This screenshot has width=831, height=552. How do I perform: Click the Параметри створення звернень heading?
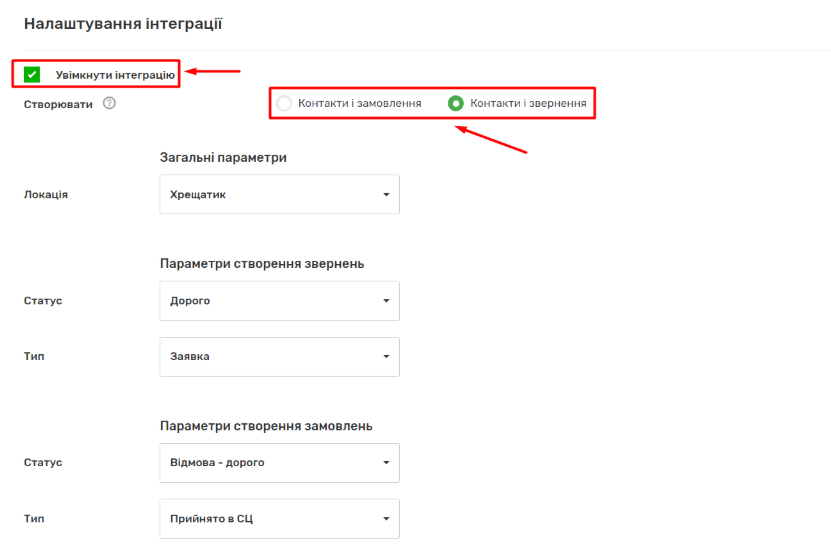(261, 264)
